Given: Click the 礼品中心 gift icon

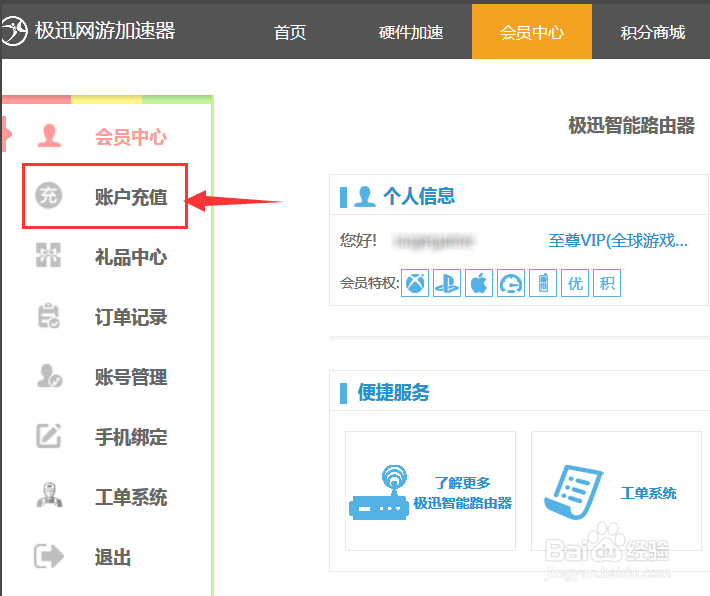Looking at the screenshot, I should [x=48, y=255].
